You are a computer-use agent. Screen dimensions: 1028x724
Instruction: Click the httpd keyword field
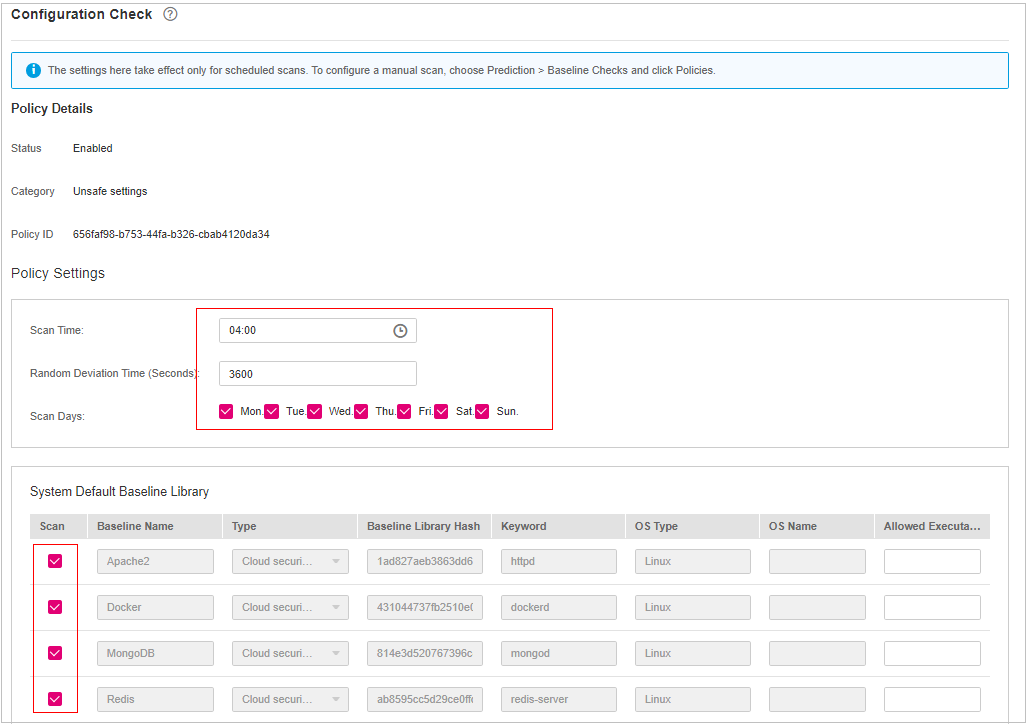559,561
